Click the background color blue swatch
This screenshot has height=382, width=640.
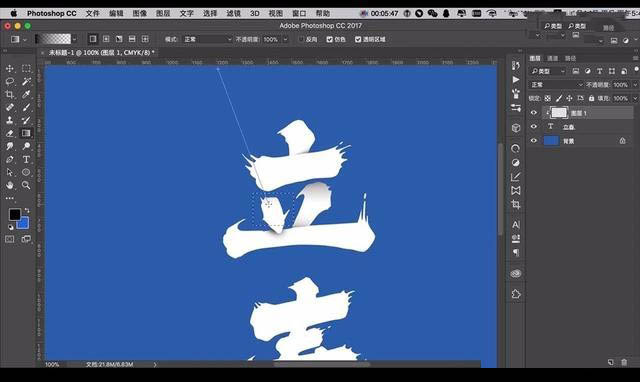[x=24, y=224]
